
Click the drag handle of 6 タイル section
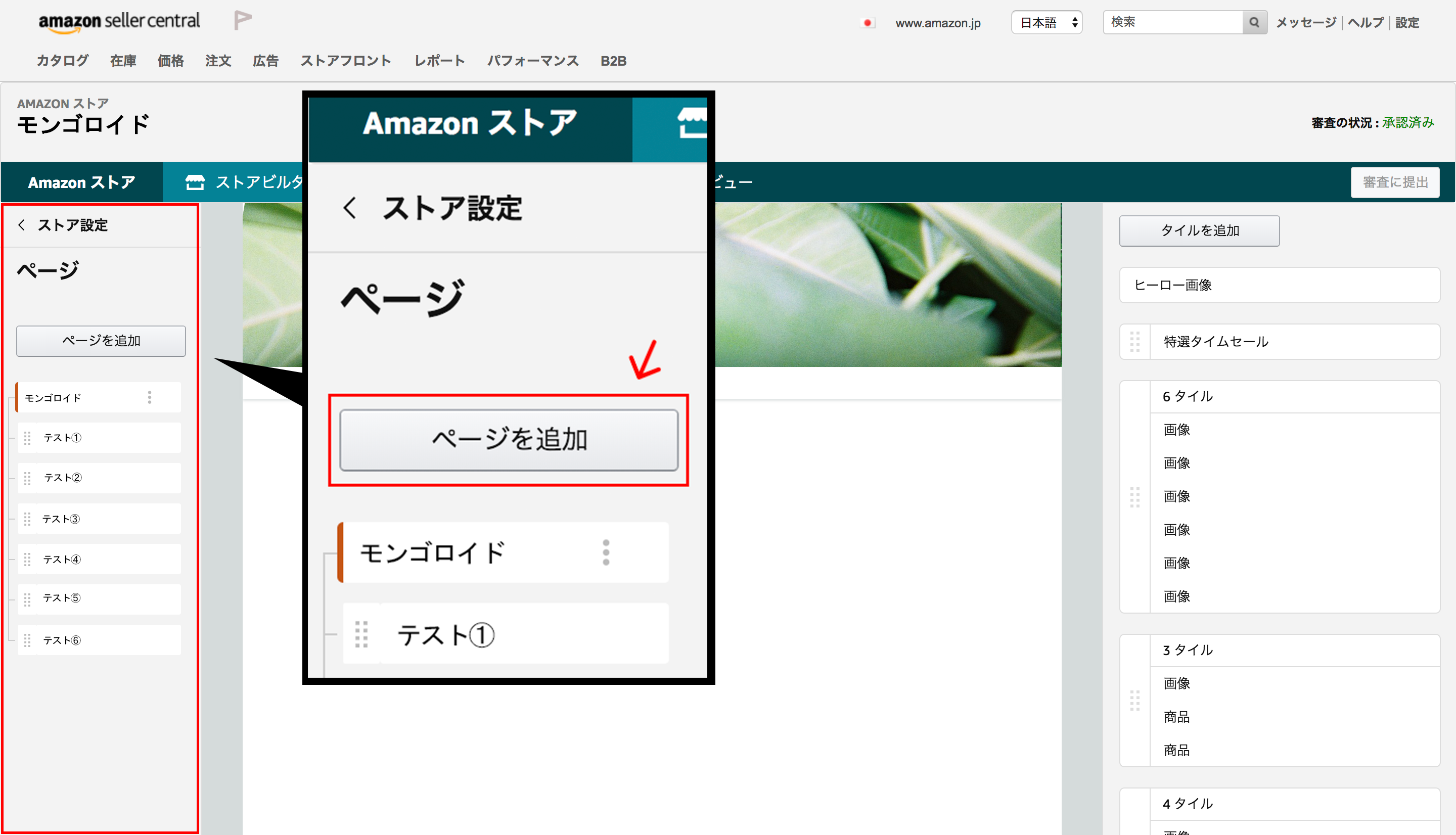pyautogui.click(x=1135, y=497)
